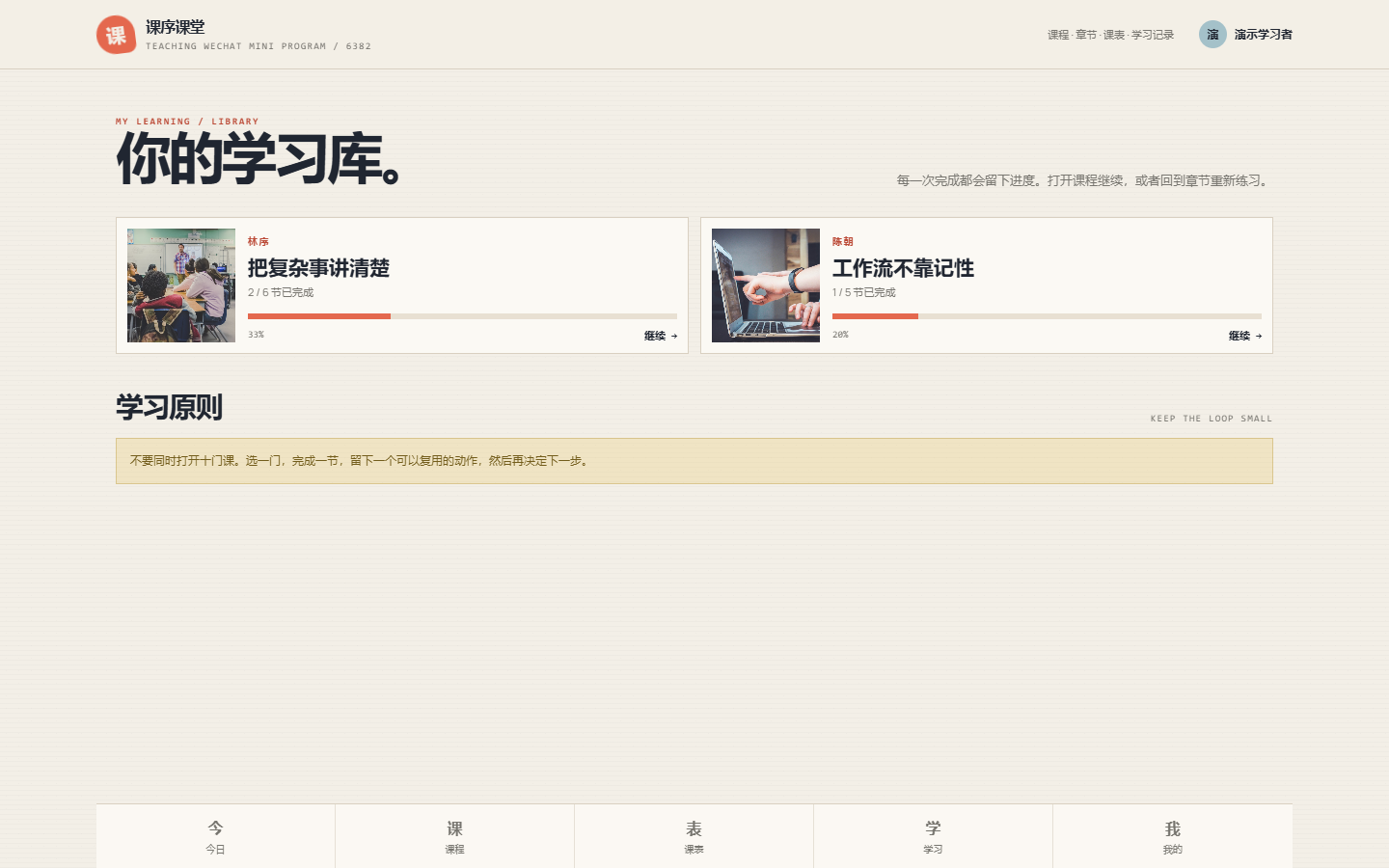The height and width of the screenshot is (868, 1389).
Task: Click the teacher name 陈朝
Action: [x=843, y=242]
